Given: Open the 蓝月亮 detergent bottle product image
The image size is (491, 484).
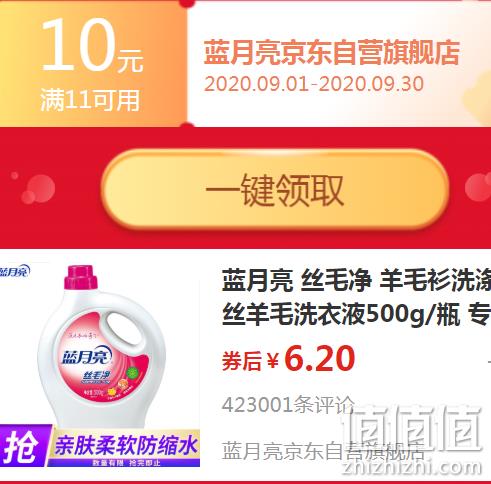Looking at the screenshot, I should click(100, 345).
